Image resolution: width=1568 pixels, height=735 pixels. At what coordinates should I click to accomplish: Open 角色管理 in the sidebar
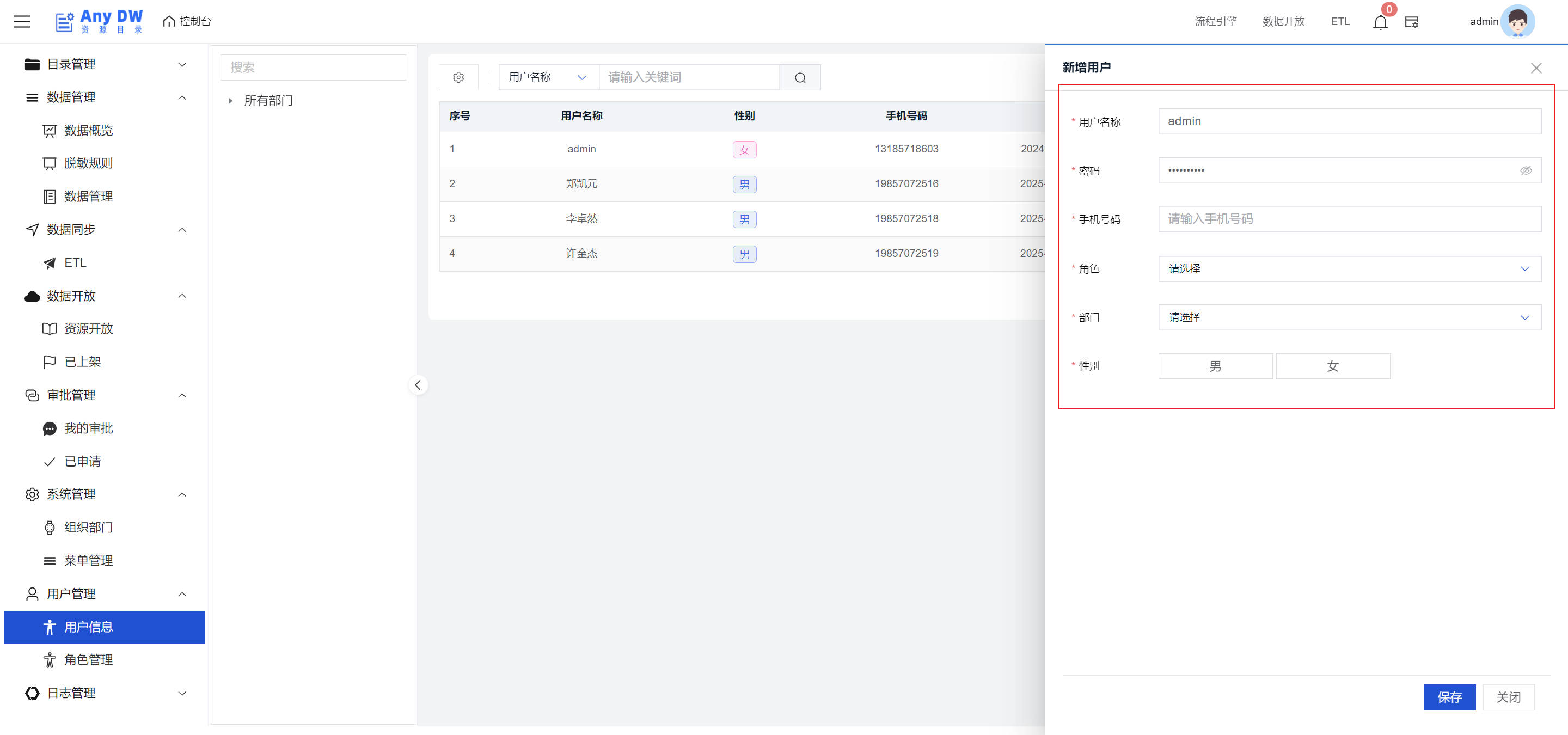tap(88, 659)
